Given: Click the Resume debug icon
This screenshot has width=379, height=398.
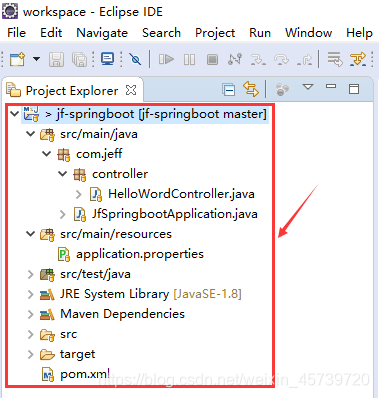Looking at the screenshot, I should click(x=166, y=59).
